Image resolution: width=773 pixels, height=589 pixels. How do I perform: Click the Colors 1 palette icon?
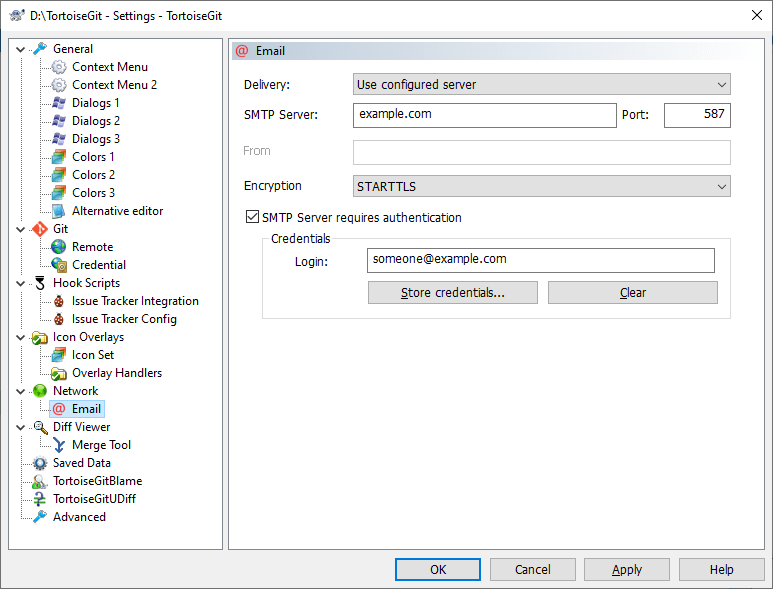coord(59,157)
